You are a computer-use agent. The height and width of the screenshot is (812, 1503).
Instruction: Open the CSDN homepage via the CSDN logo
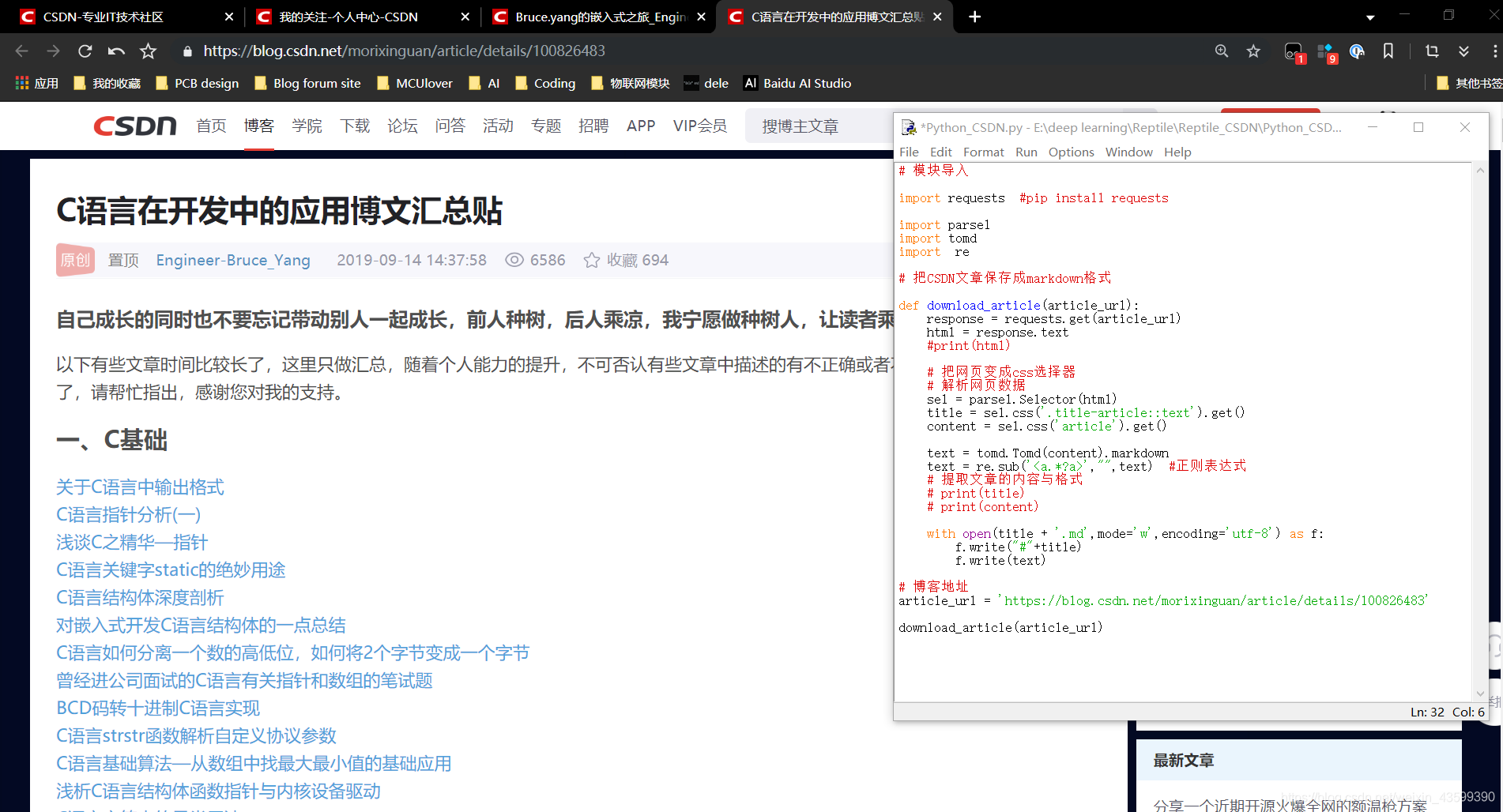pyautogui.click(x=133, y=126)
